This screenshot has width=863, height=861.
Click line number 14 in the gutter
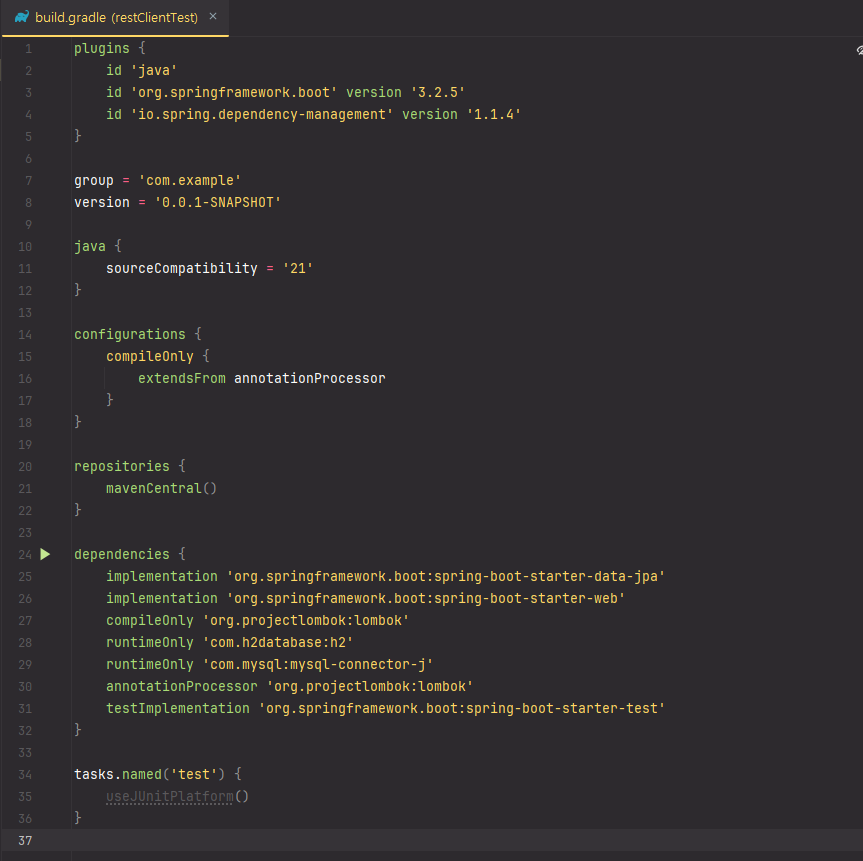click(x=25, y=335)
